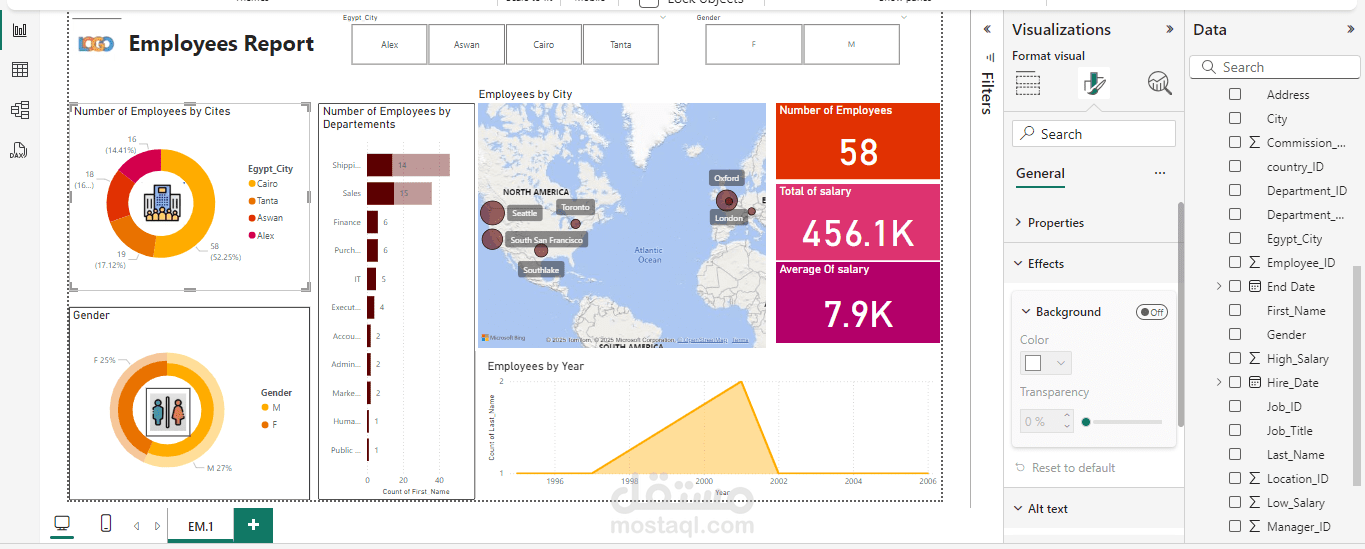Open the background color dropdown
This screenshot has width=1365, height=549.
1061,363
